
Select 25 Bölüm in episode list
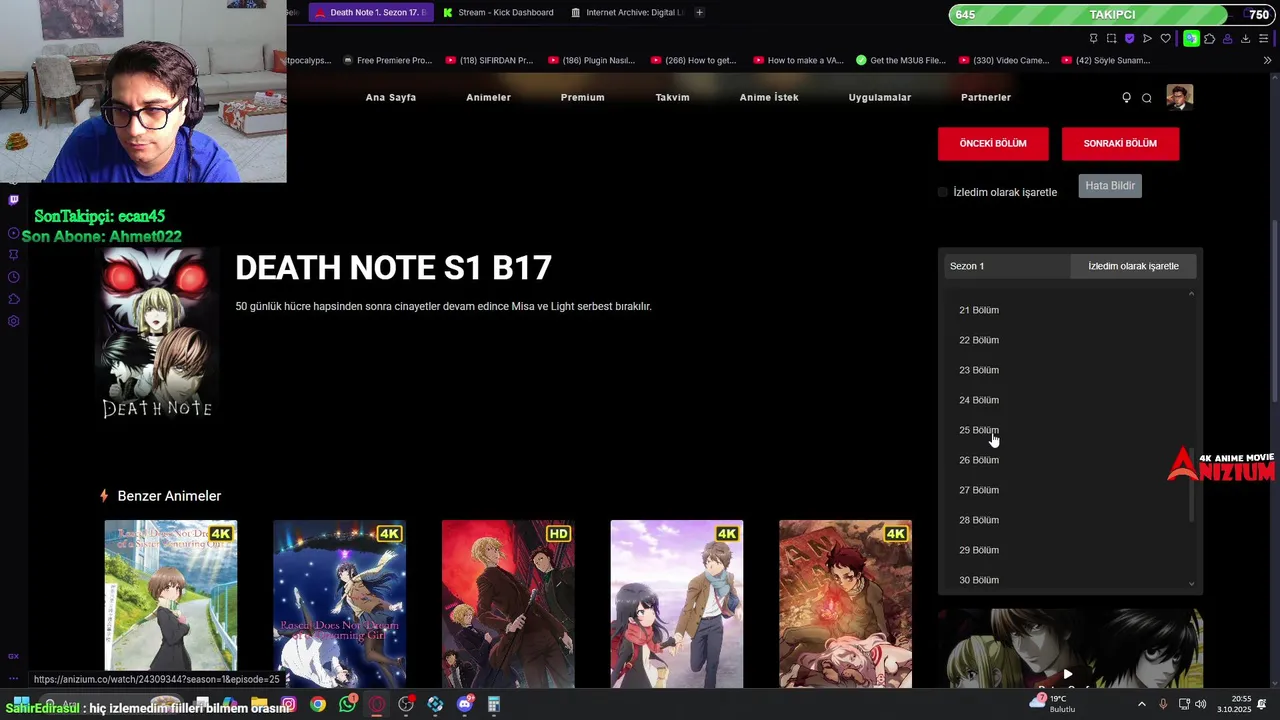(x=979, y=430)
